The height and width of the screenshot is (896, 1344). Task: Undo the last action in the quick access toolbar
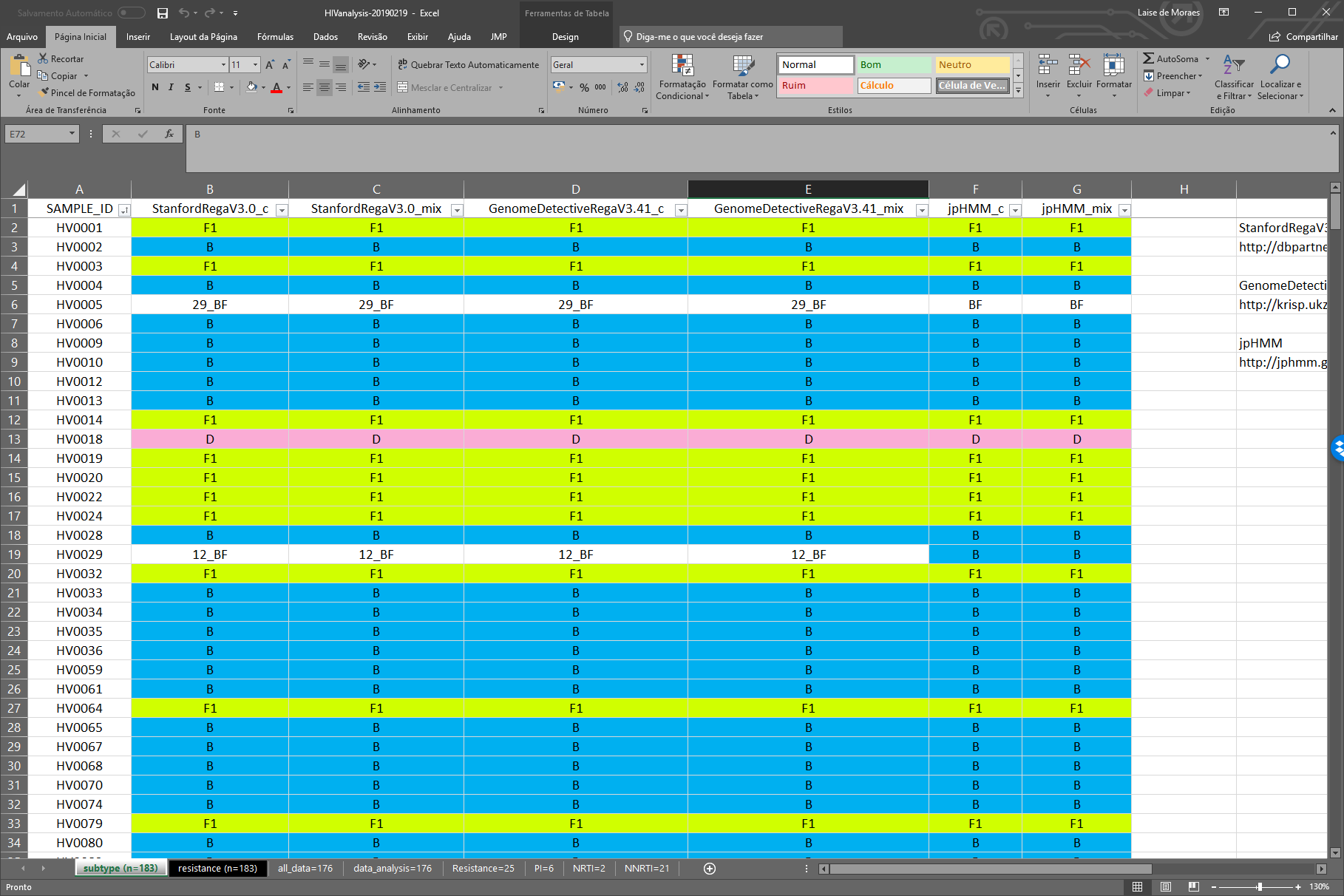[x=183, y=13]
